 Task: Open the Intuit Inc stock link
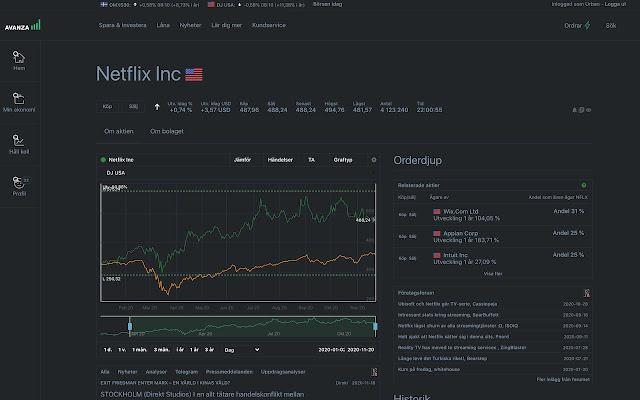(456, 255)
